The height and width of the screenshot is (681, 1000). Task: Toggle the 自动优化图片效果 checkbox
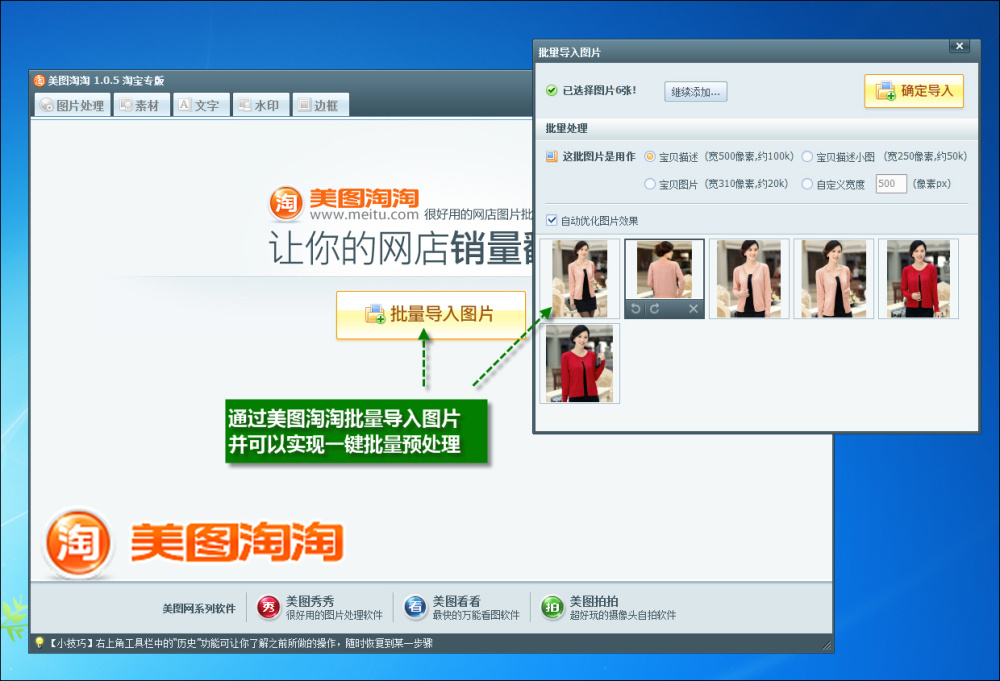point(552,220)
